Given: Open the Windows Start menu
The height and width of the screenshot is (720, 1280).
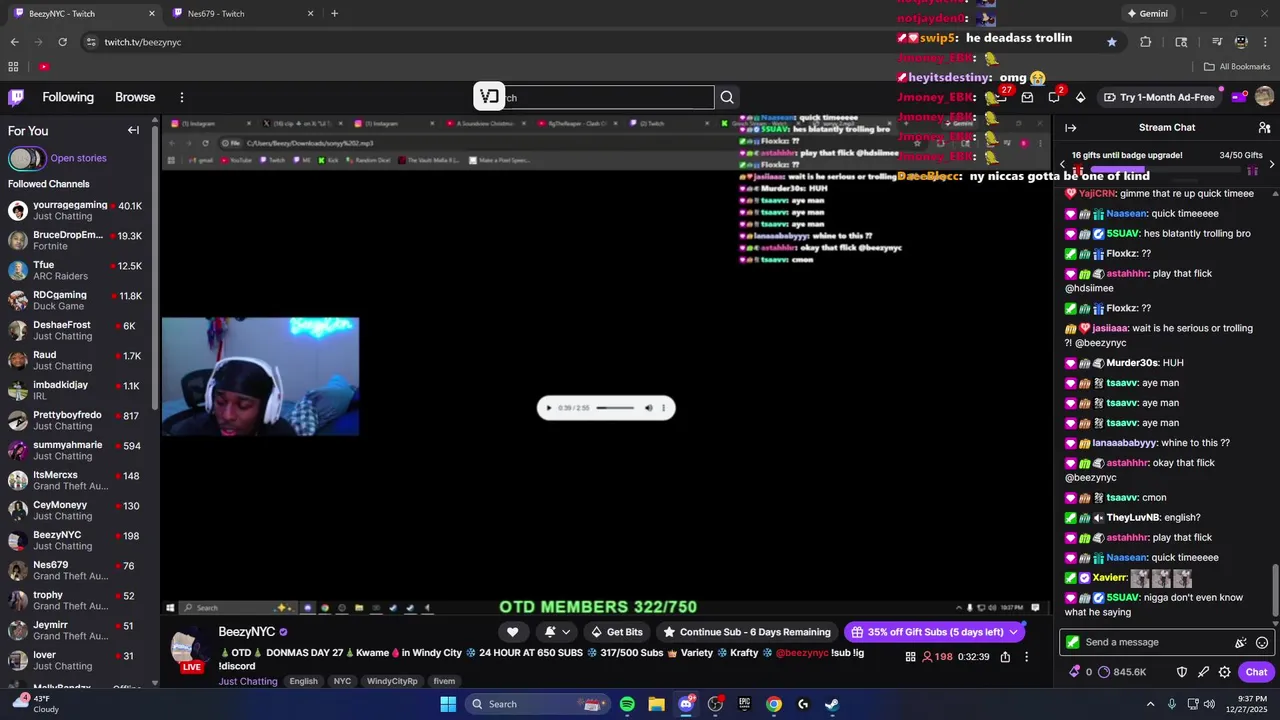Looking at the screenshot, I should (x=448, y=704).
